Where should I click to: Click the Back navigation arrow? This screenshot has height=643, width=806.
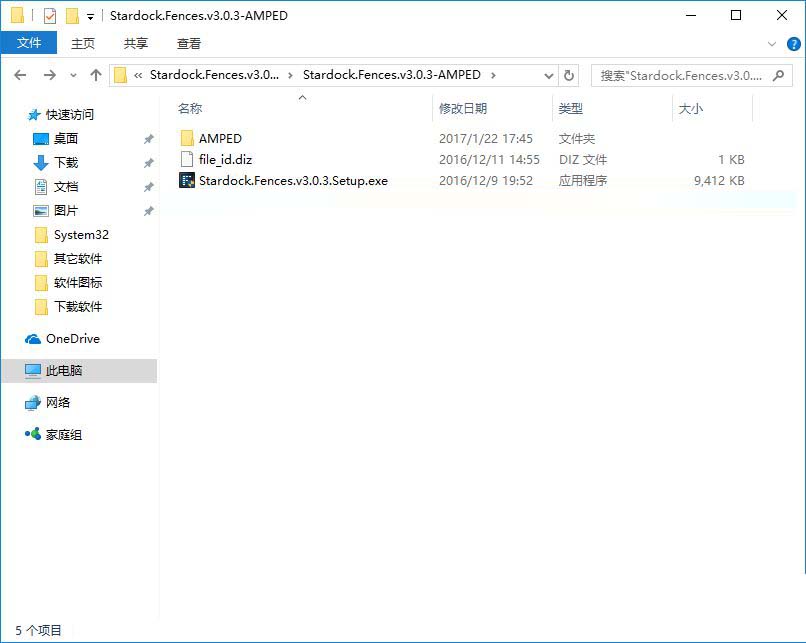[20, 75]
